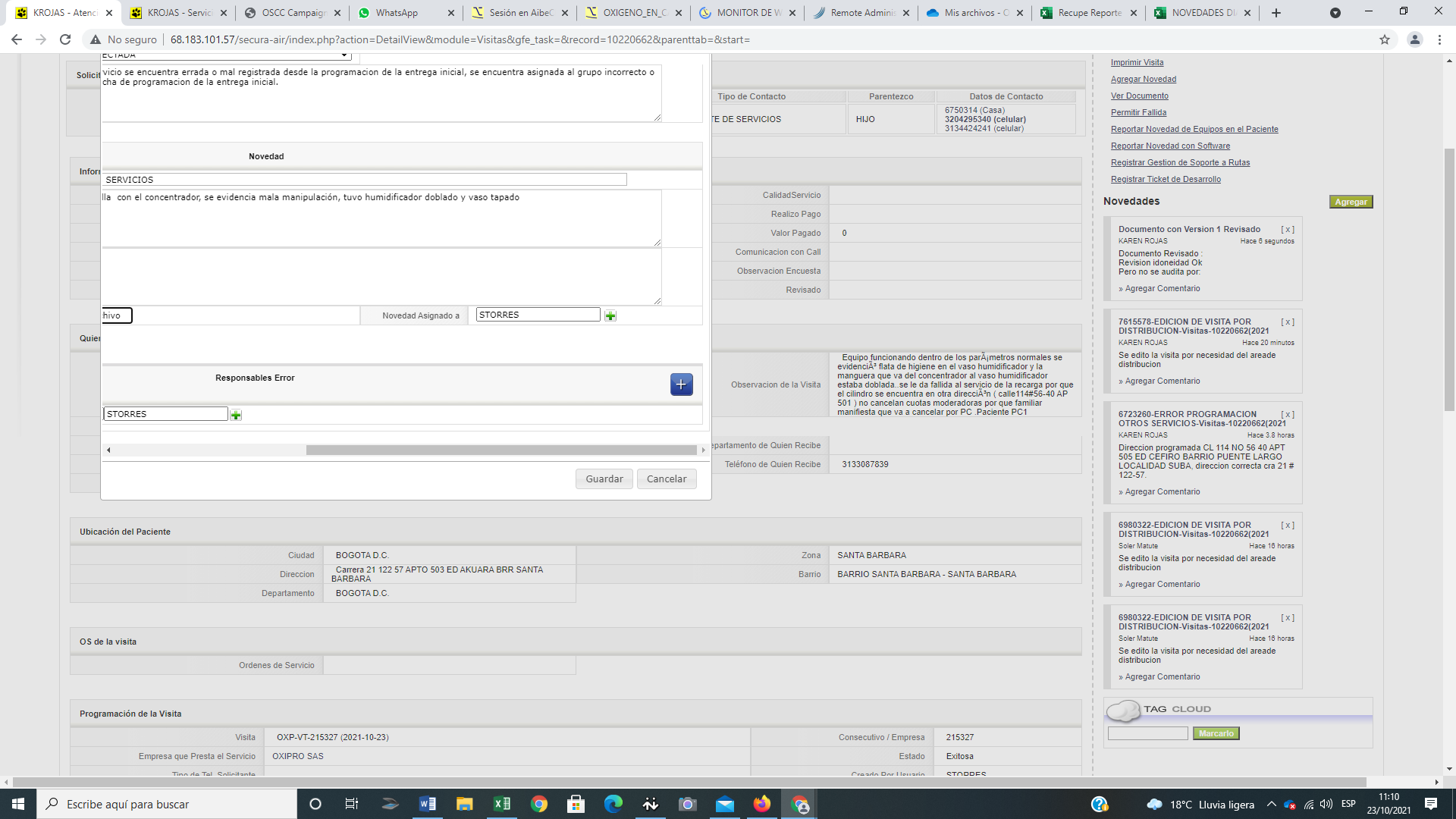
Task: Close the WhatsApp browser tab
Action: (451, 13)
